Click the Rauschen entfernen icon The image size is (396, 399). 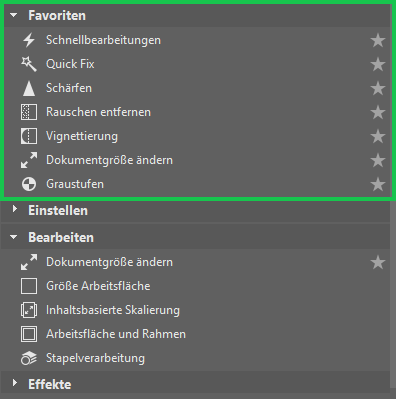click(x=29, y=112)
